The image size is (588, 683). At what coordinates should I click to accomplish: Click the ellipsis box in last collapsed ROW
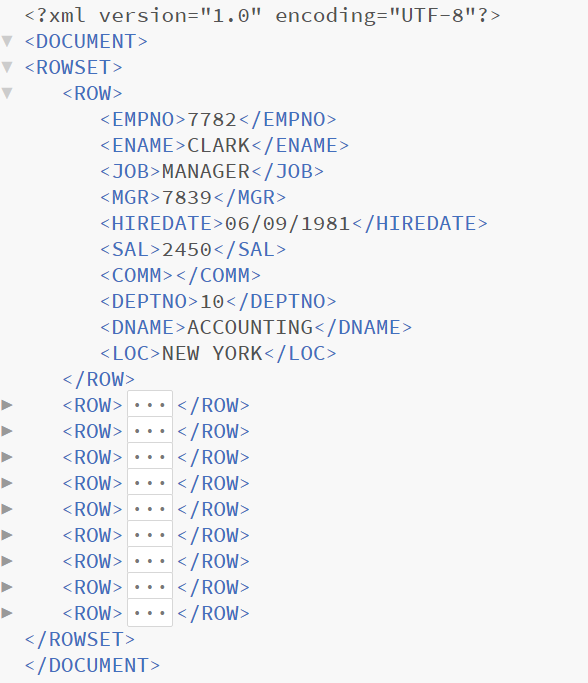click(150, 613)
